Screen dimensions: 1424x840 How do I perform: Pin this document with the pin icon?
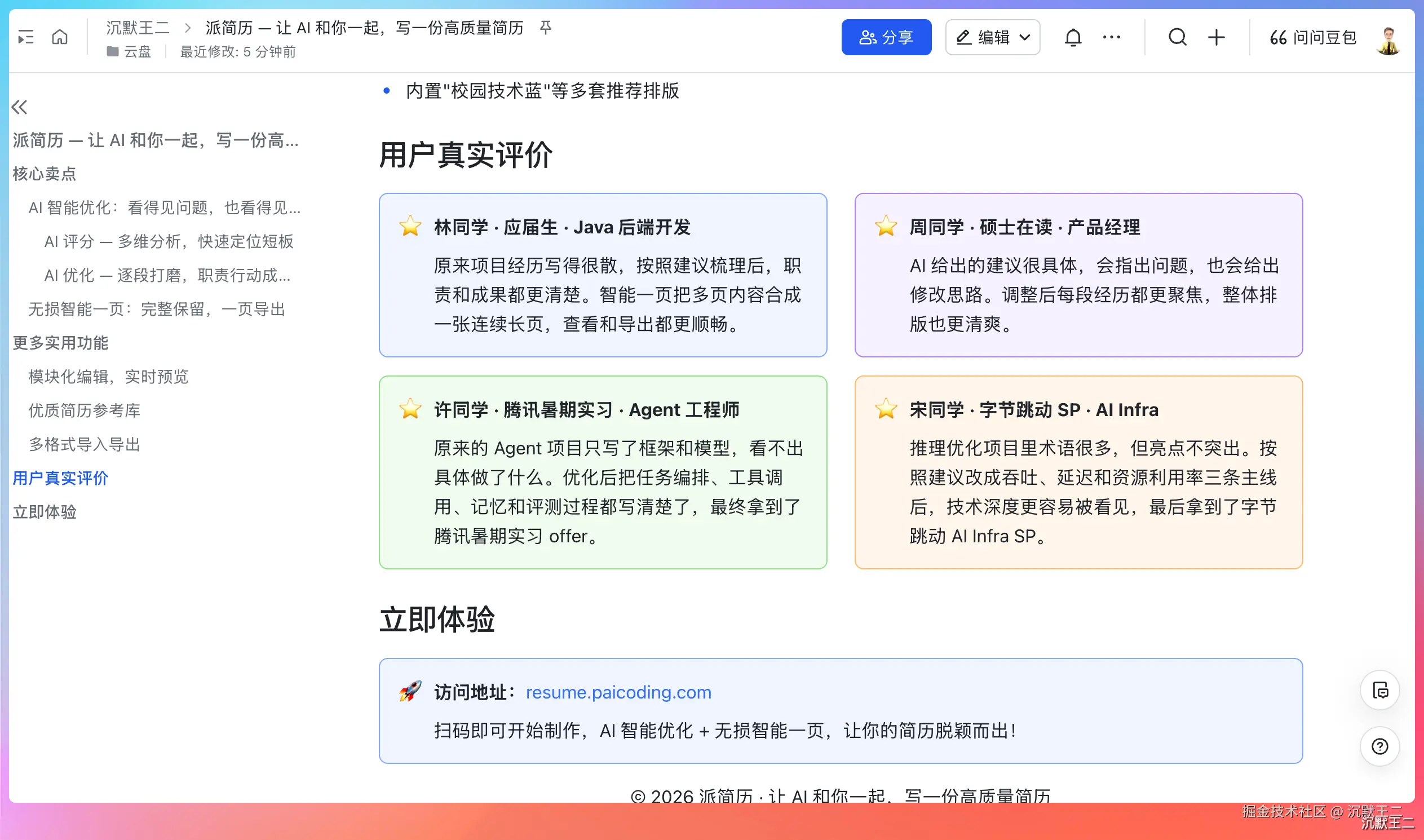545,27
